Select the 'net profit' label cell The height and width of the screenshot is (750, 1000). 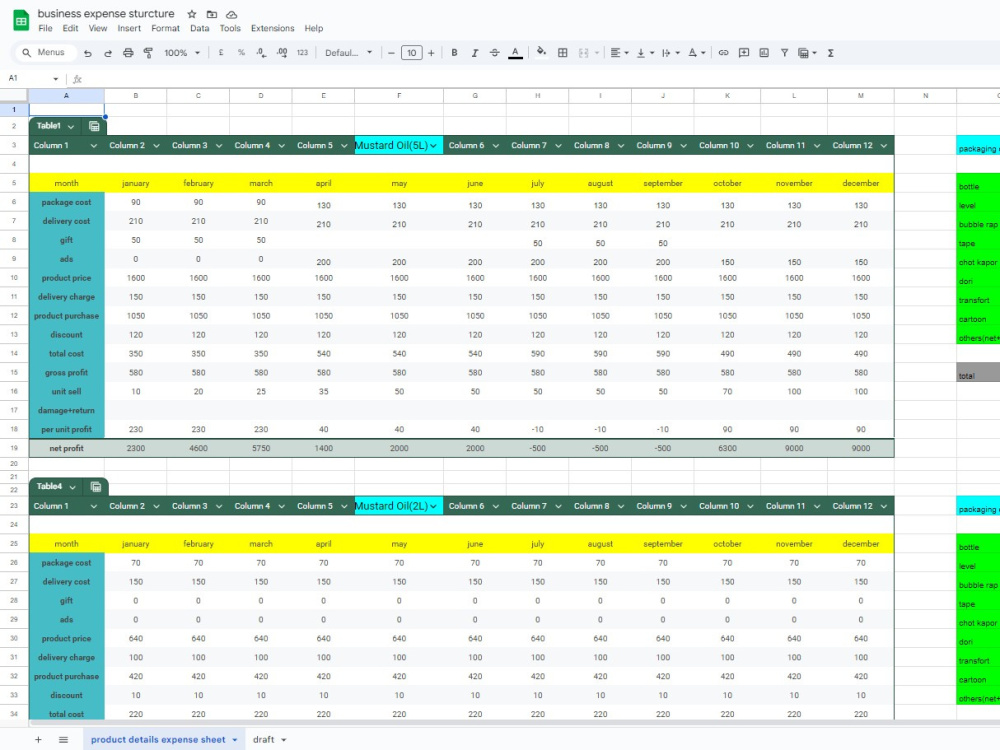tap(66, 448)
